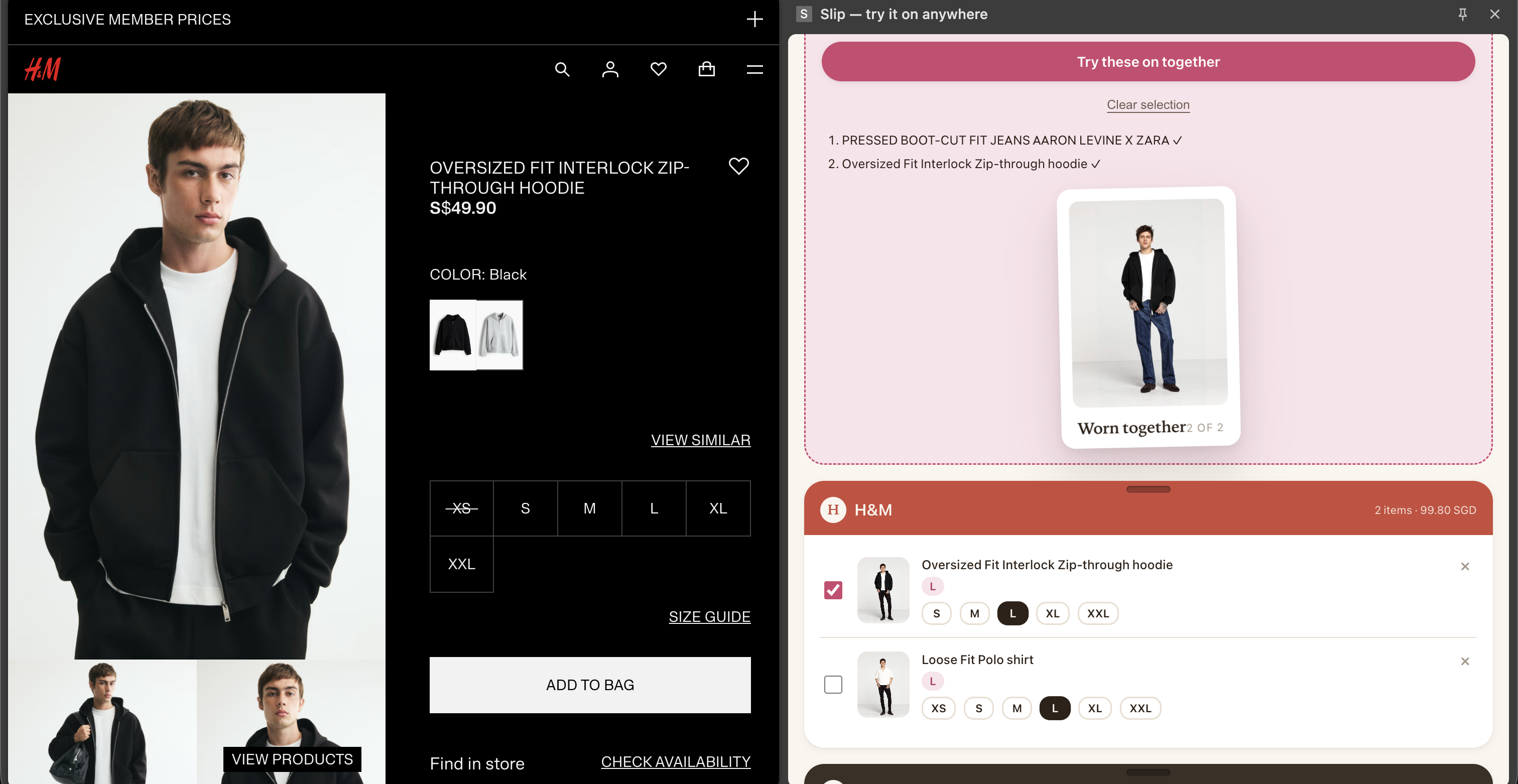Click selected item Pressed Boot-Cut Fit Jeans
The width and height of the screenshot is (1518, 784).
click(1005, 140)
